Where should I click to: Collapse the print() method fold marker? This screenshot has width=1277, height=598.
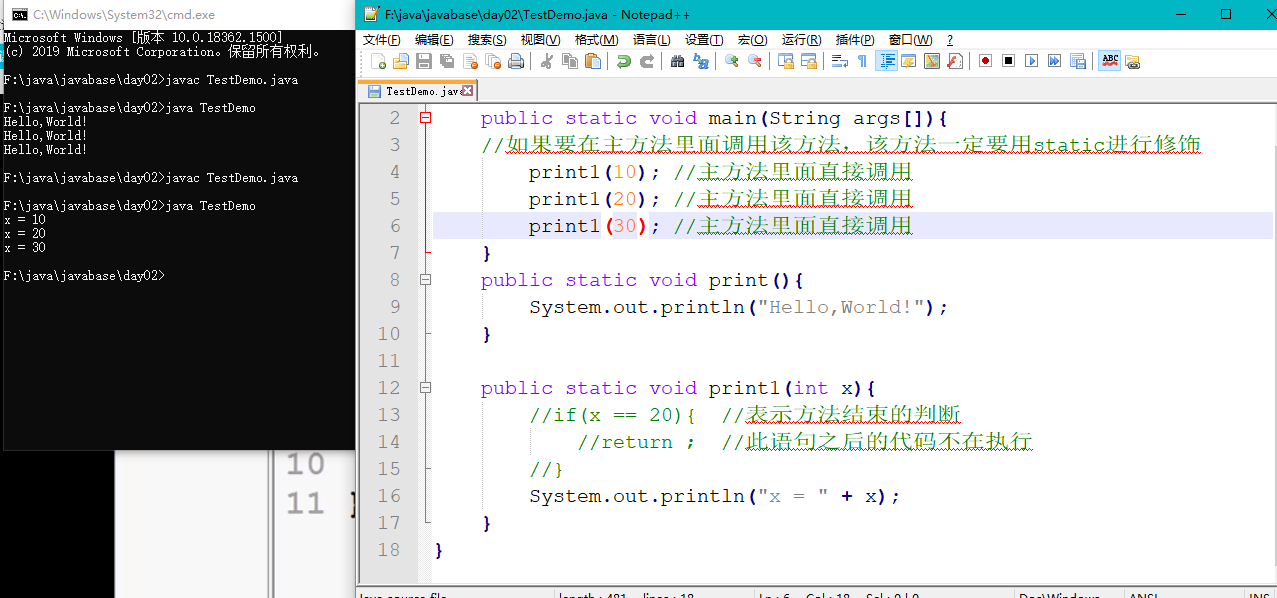[x=425, y=280]
